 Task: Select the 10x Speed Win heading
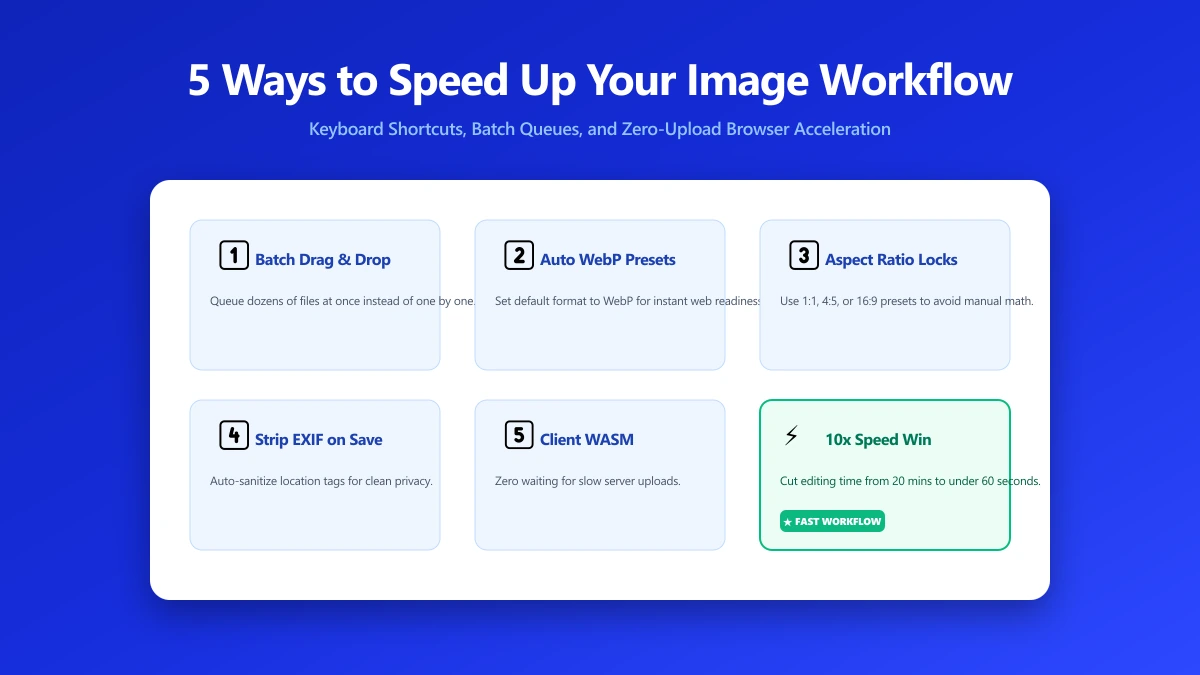(878, 440)
